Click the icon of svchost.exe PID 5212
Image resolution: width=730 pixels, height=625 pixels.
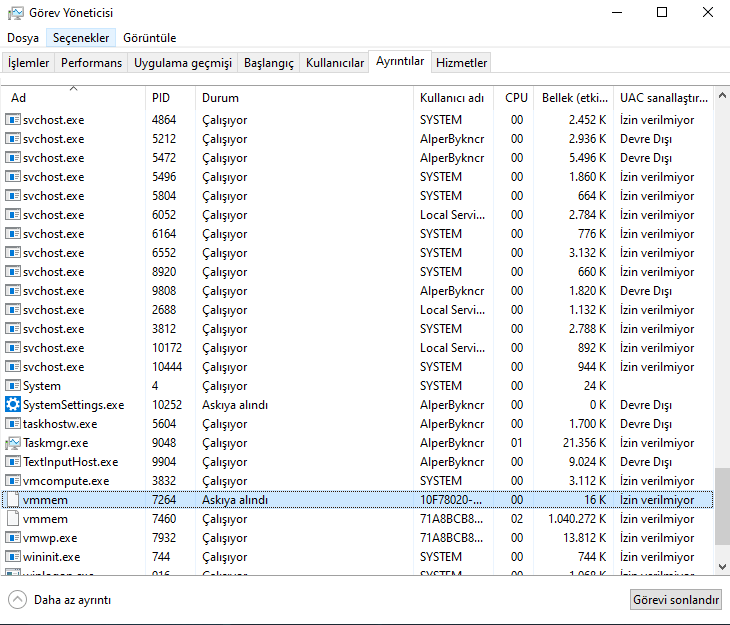[x=13, y=138]
